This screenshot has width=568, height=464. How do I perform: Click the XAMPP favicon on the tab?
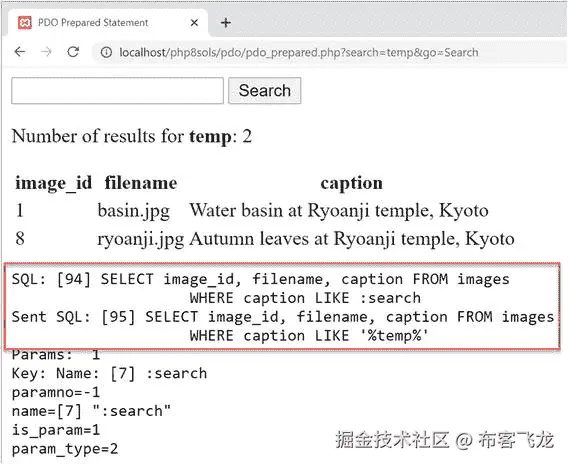point(25,23)
